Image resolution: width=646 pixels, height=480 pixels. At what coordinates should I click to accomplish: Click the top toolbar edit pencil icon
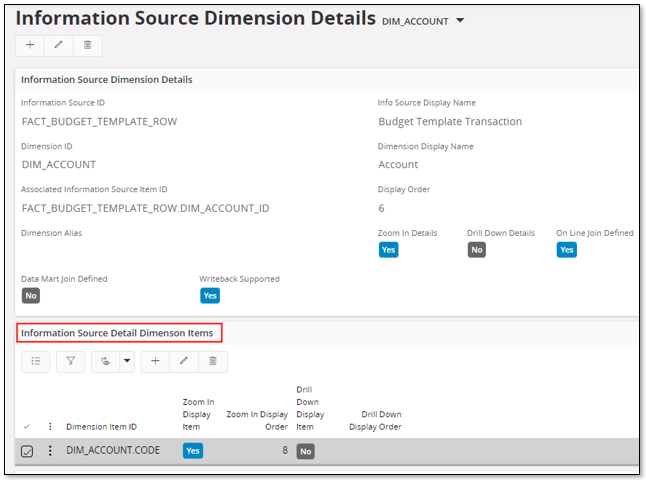click(x=58, y=45)
